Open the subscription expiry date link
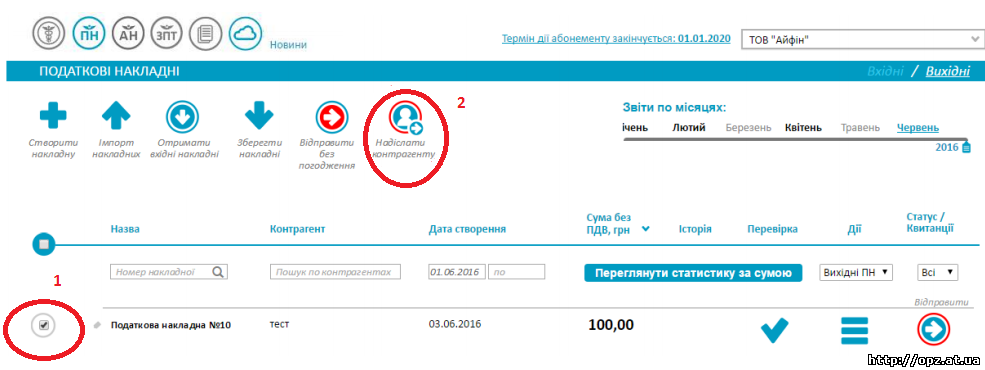 (x=616, y=38)
